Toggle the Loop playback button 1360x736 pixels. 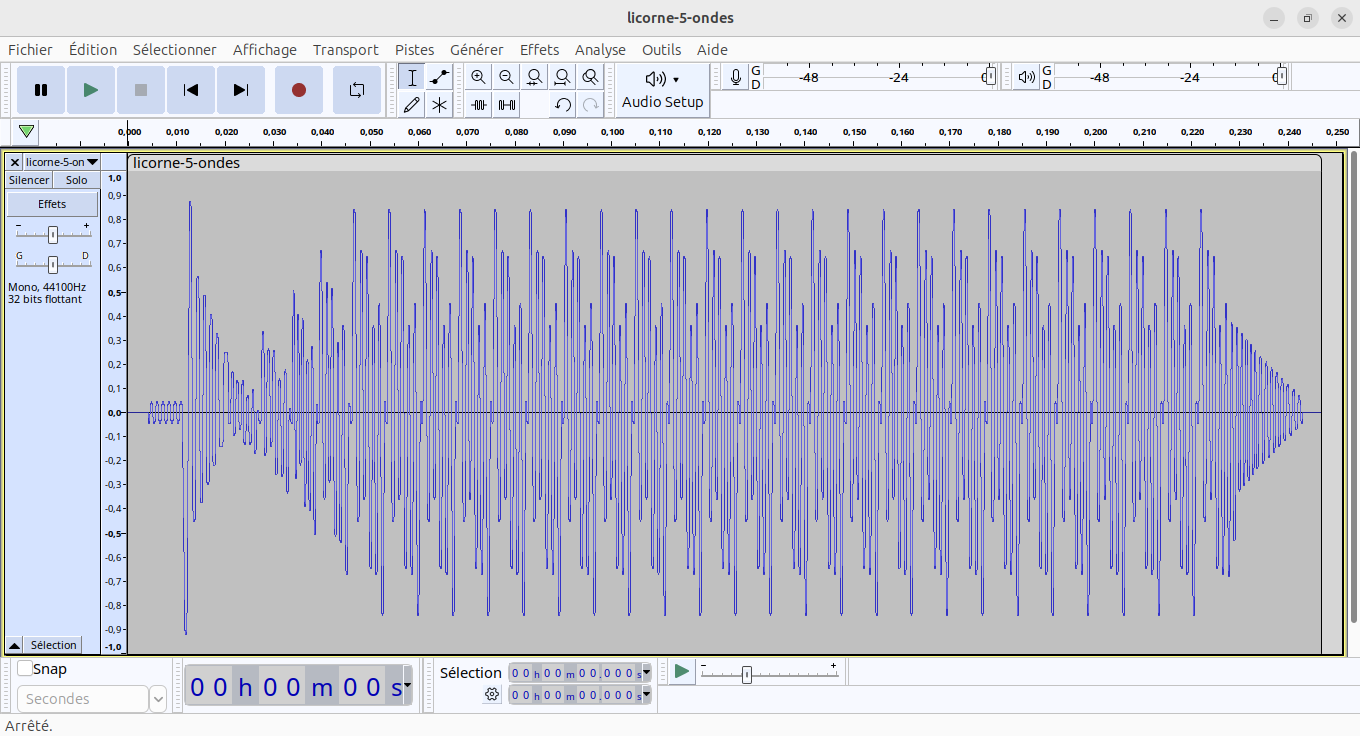tap(357, 90)
